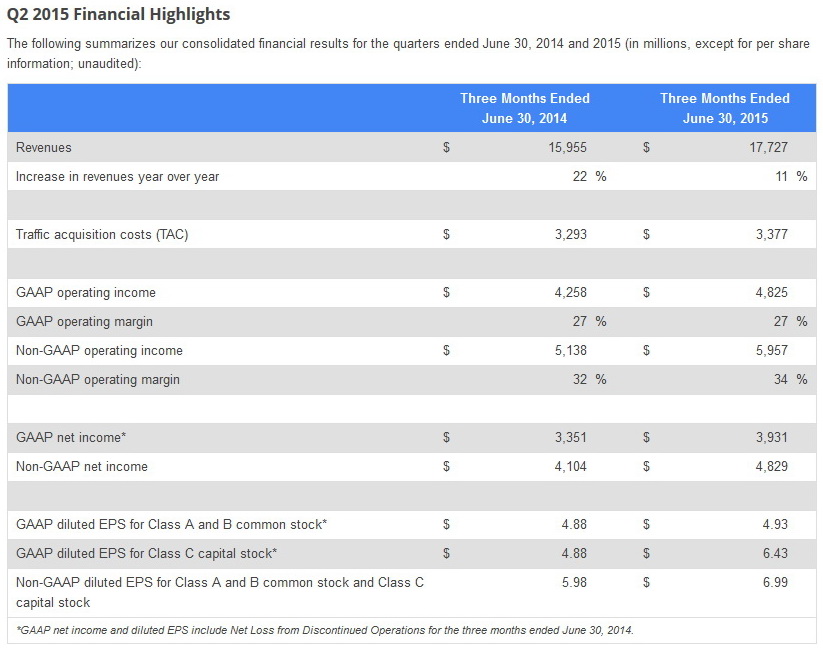Select the Non-GAAP diluted EPS value 6.99
823x650 pixels.
(x=775, y=582)
